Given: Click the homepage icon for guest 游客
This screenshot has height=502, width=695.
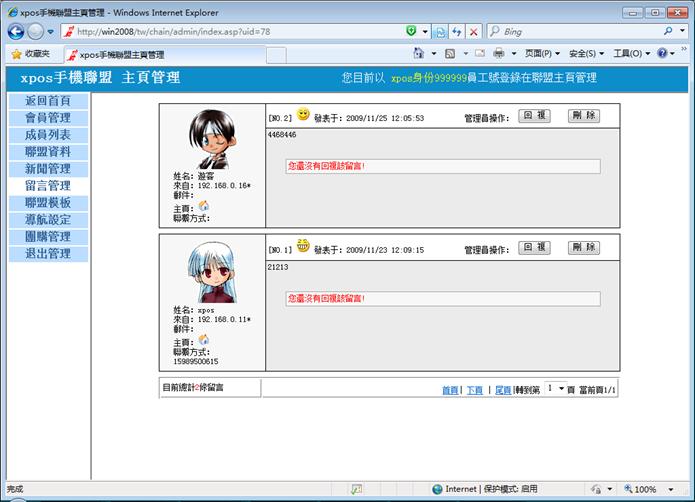Looking at the screenshot, I should click(x=204, y=206).
